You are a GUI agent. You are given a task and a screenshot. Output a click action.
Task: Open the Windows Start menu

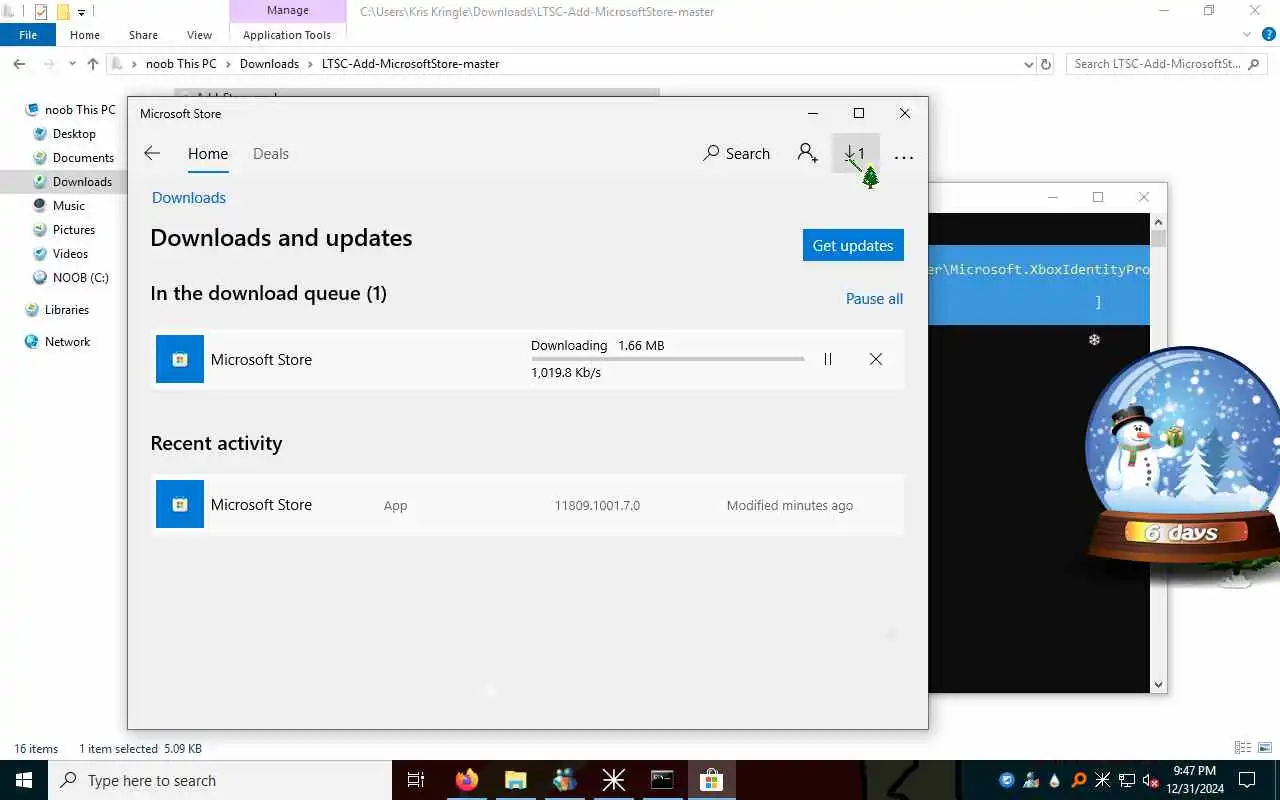click(24, 780)
